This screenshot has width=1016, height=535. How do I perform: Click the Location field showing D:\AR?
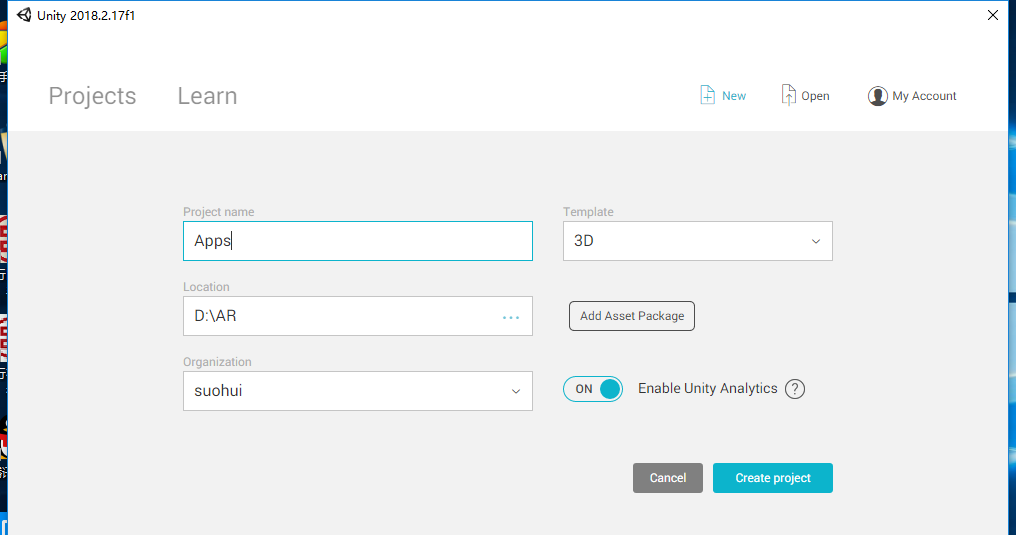point(358,316)
